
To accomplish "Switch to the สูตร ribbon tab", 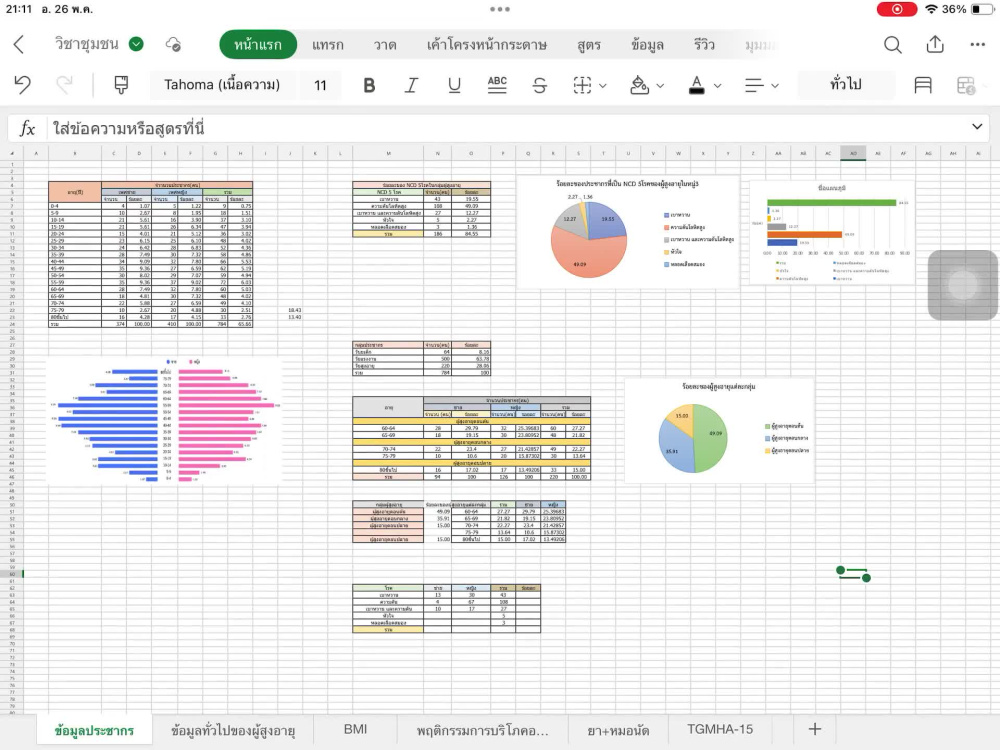I will tap(589, 45).
